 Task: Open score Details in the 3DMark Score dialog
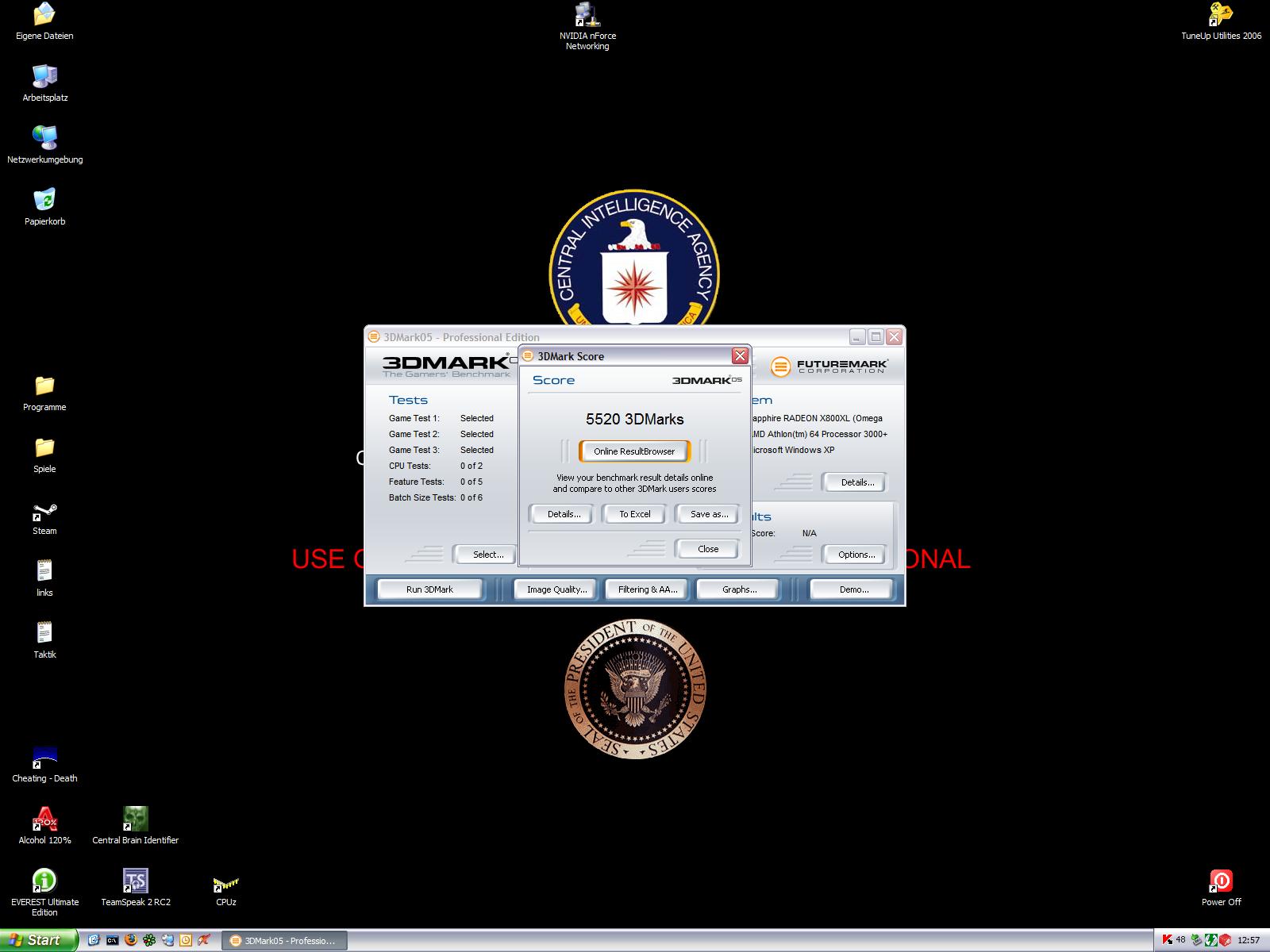[x=564, y=514]
